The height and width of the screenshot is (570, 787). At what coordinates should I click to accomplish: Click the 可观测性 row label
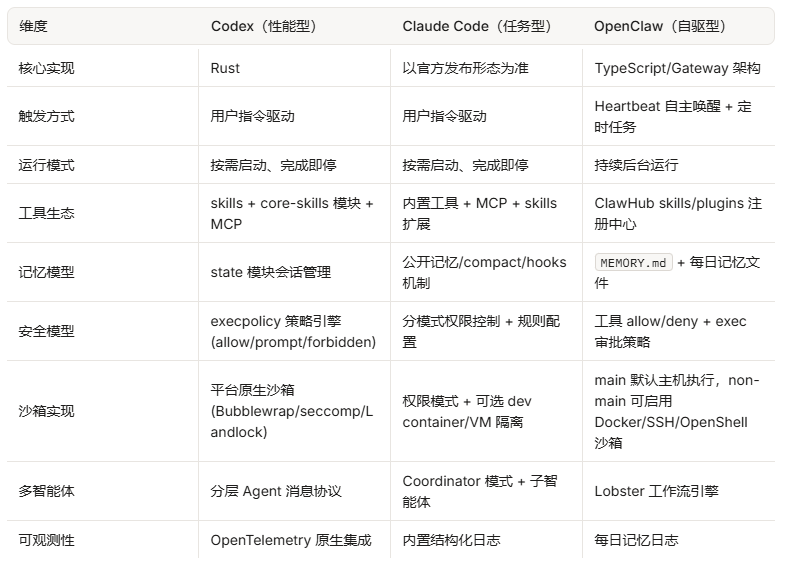[46, 540]
